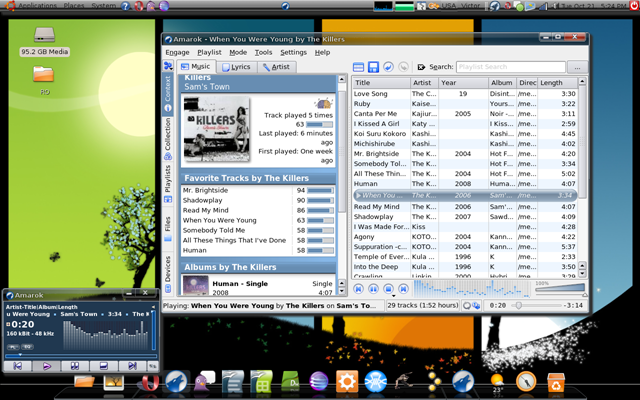Click the sidebar toggle icon above Context

click(x=168, y=66)
